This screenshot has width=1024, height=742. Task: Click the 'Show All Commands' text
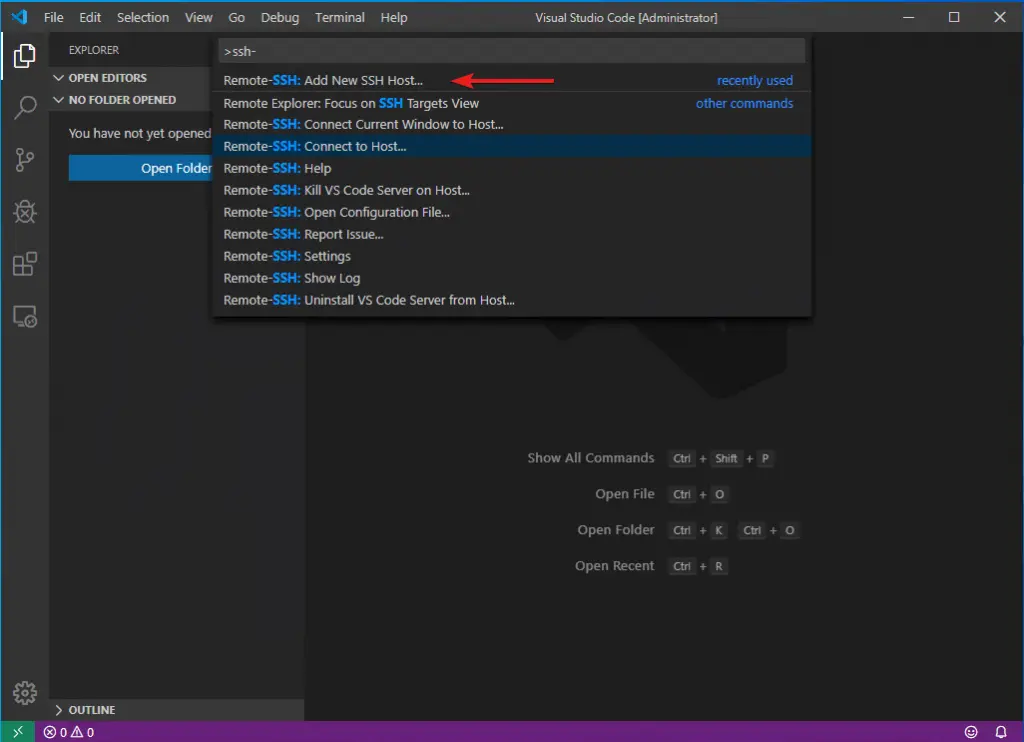click(590, 458)
